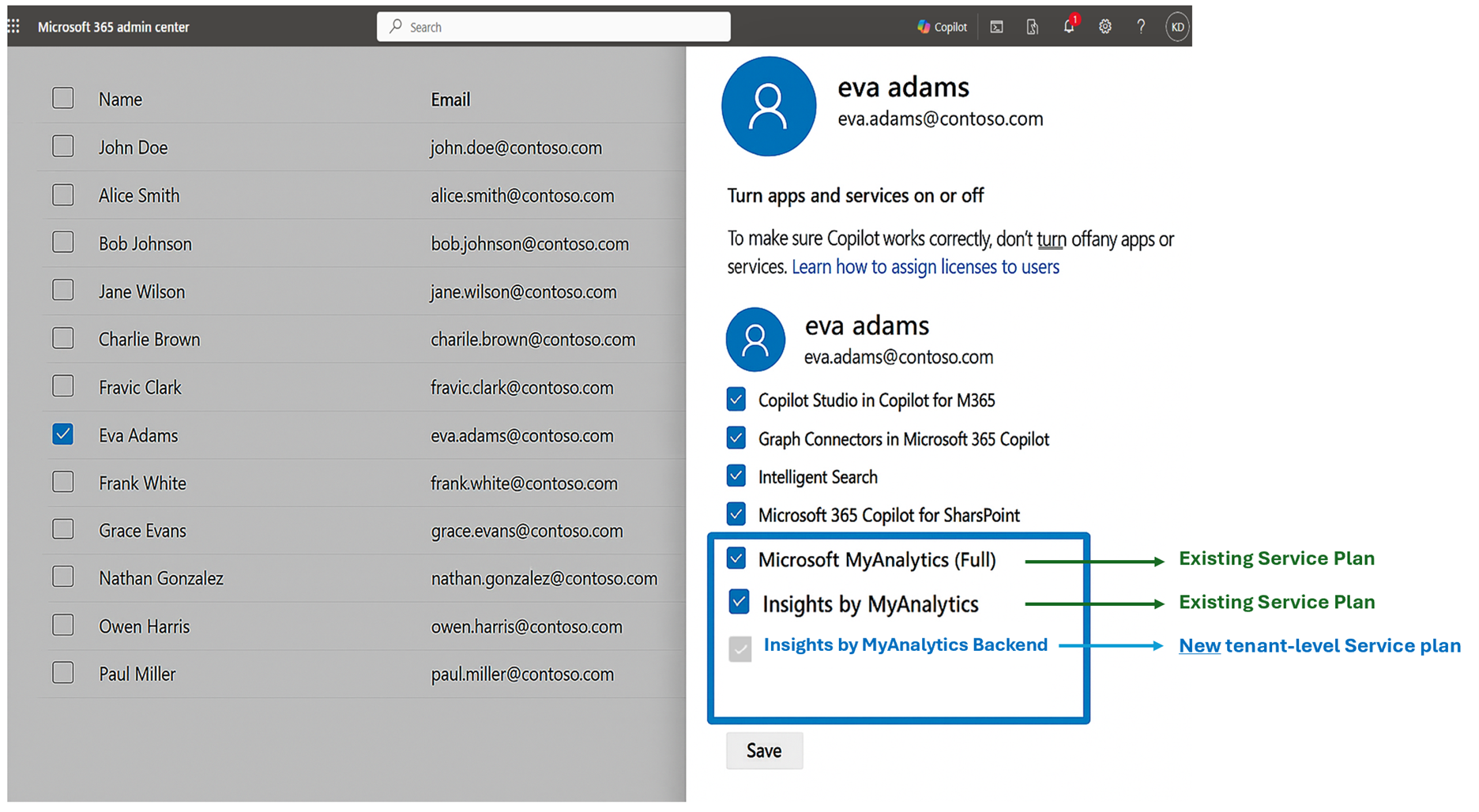Viewport: 1479px width, 812px height.
Task: Select the Owen Harris checkbox
Action: pos(63,625)
